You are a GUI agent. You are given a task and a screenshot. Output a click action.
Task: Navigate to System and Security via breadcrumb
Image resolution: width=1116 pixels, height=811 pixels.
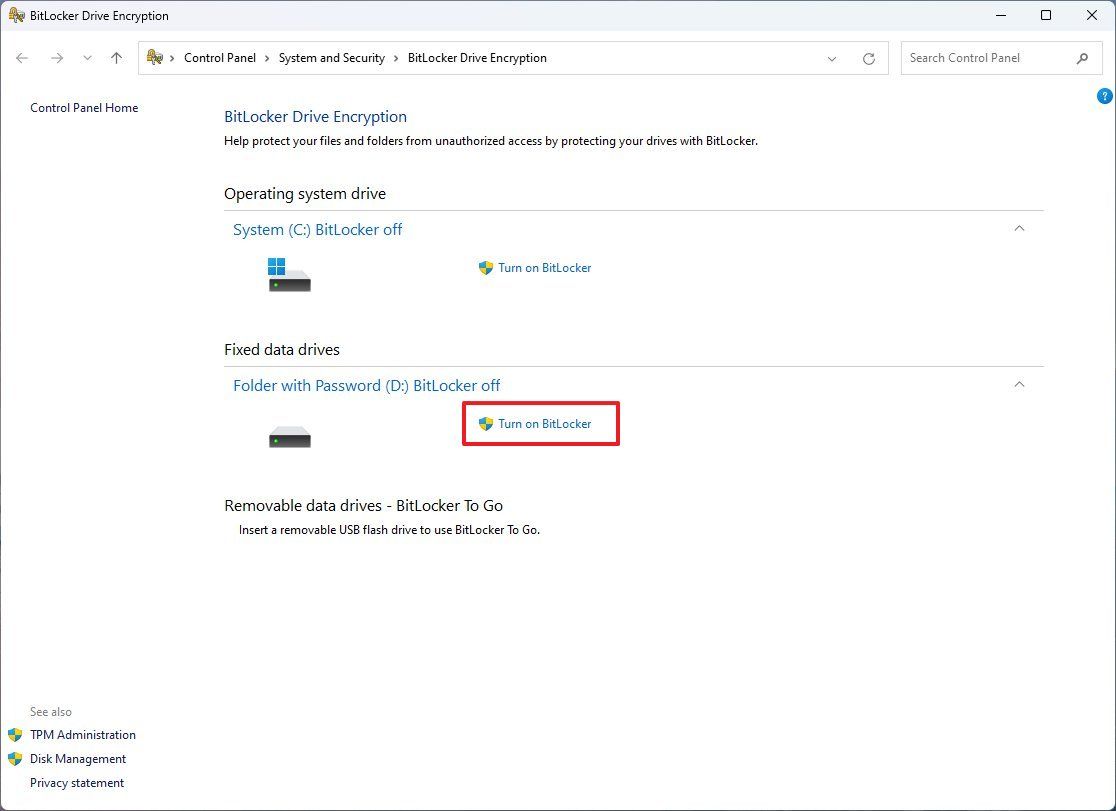point(332,58)
